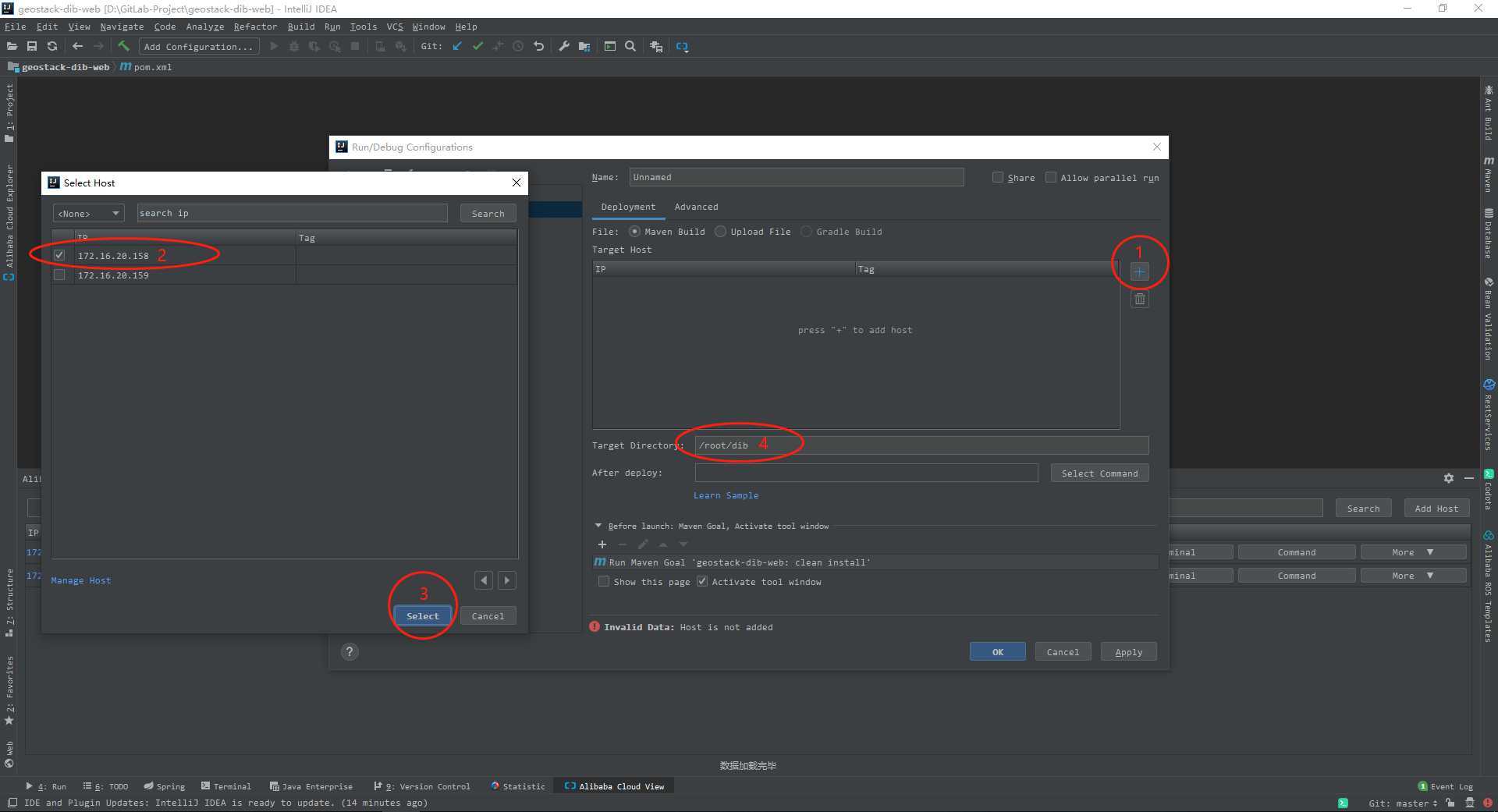
Task: Click the Apply button
Action: [x=1128, y=652]
